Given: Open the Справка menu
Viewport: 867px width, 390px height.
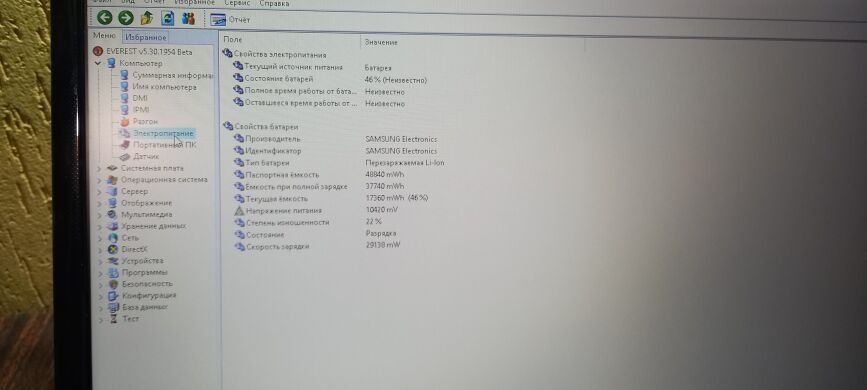Looking at the screenshot, I should point(274,3).
